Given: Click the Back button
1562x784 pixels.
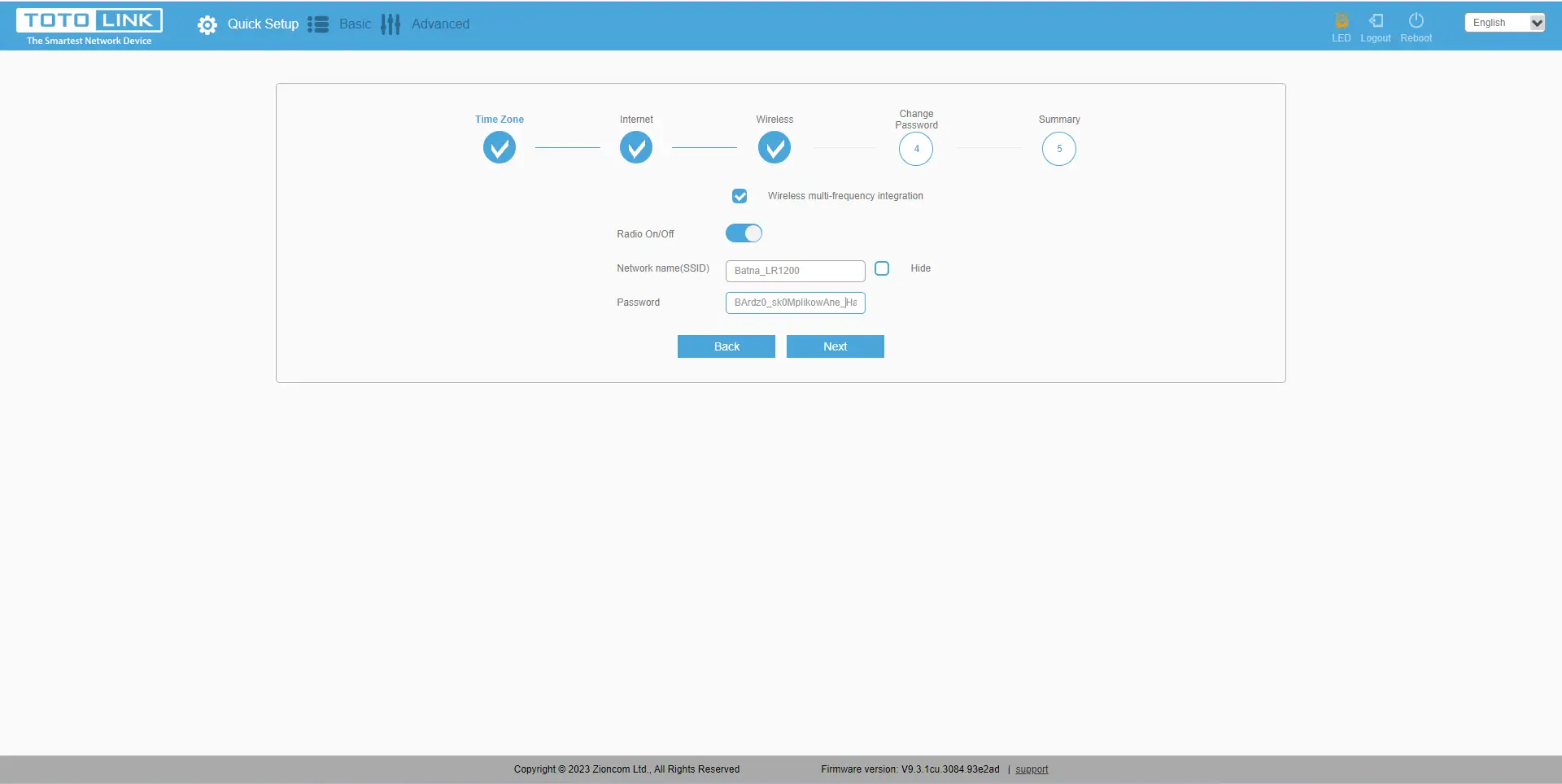Looking at the screenshot, I should click(726, 346).
